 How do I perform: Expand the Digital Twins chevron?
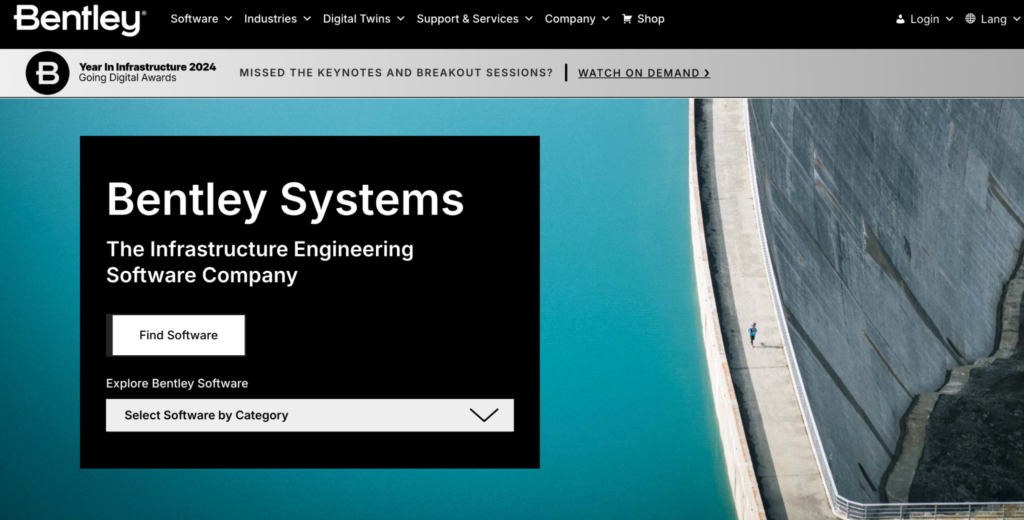coord(400,19)
